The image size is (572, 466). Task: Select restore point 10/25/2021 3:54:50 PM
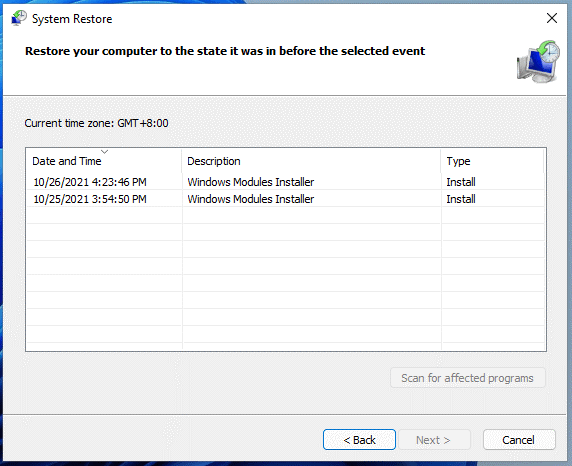[x=285, y=199]
